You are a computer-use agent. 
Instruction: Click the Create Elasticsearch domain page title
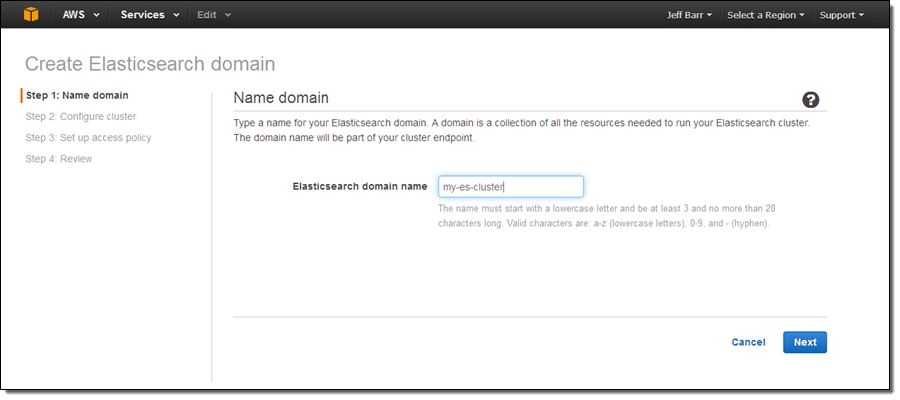pos(150,64)
